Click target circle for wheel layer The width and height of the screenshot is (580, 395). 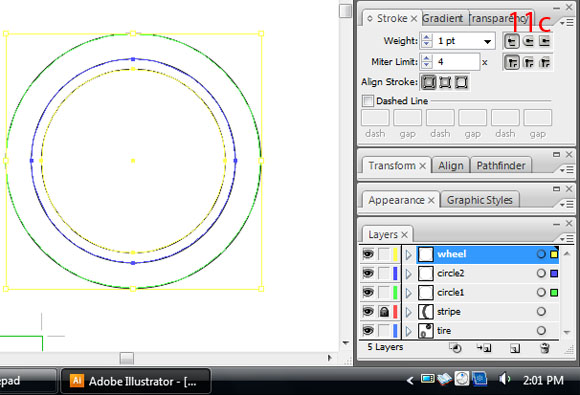tap(541, 254)
